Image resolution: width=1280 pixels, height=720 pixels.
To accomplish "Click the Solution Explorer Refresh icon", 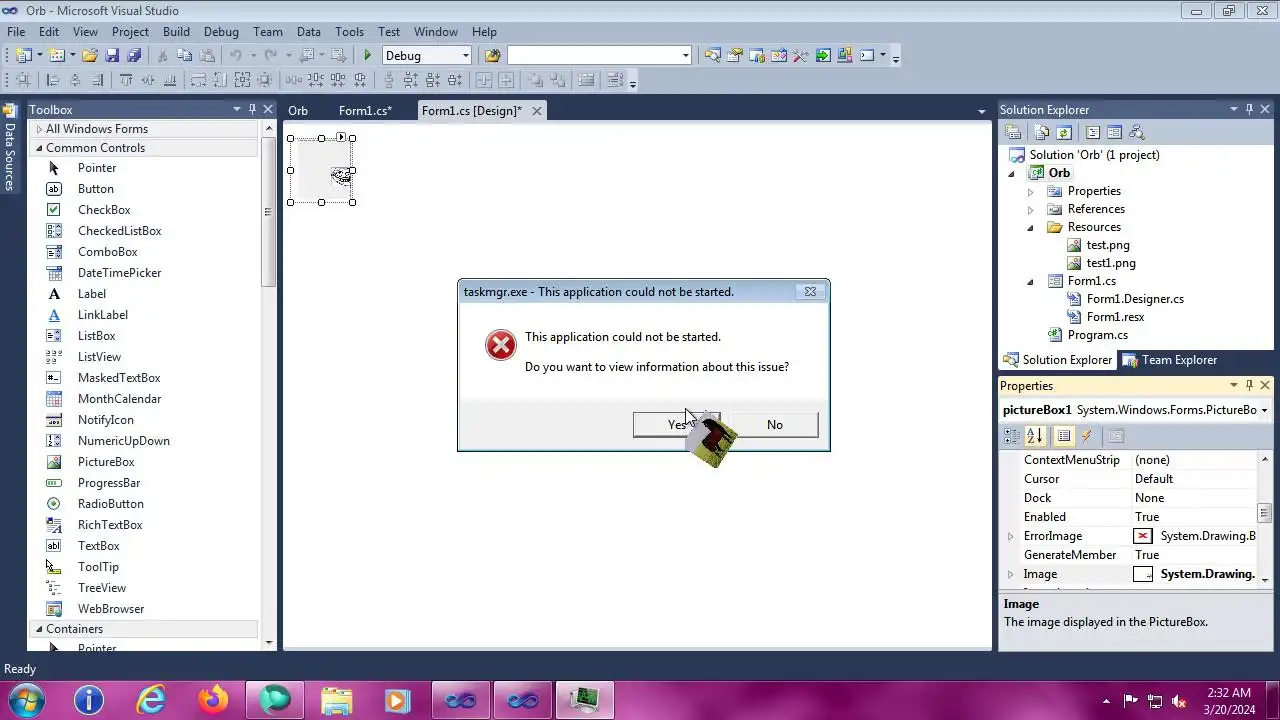I will point(1064,132).
